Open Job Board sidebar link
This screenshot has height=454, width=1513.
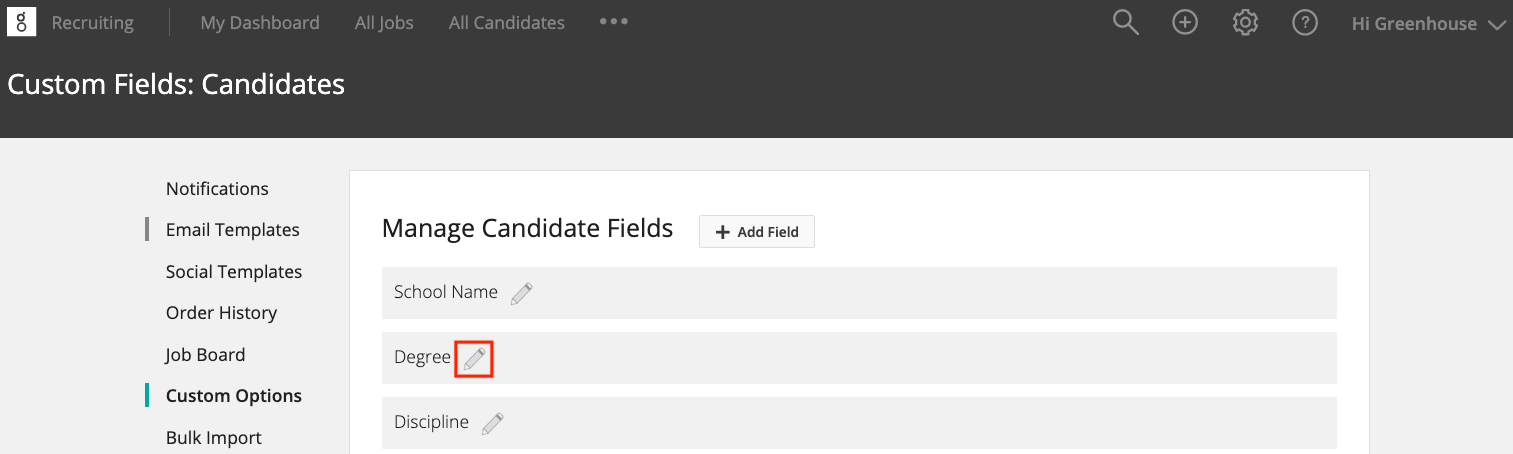coord(205,355)
